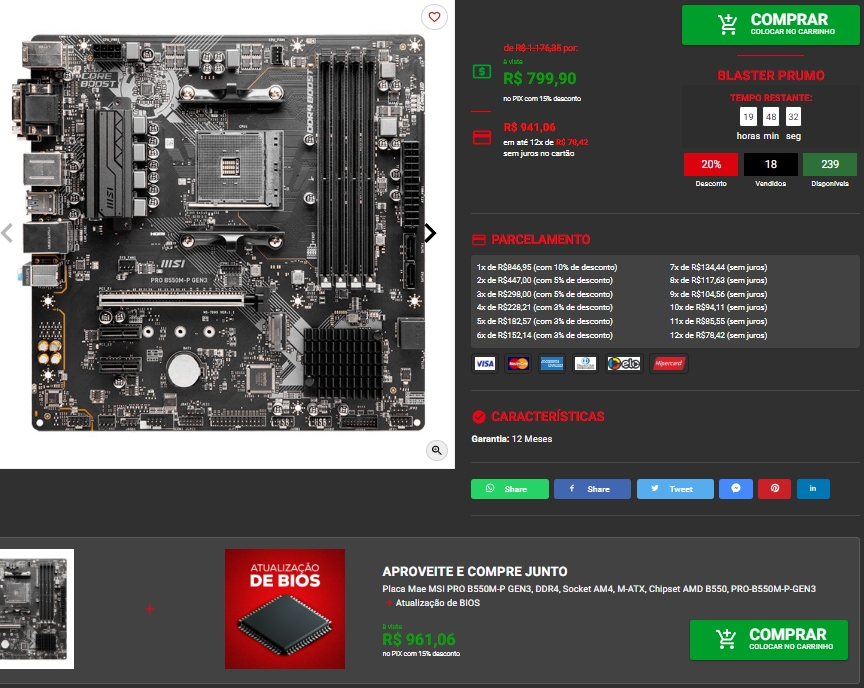Click the Diners Club logo
This screenshot has width=864, height=688.
pyautogui.click(x=585, y=364)
